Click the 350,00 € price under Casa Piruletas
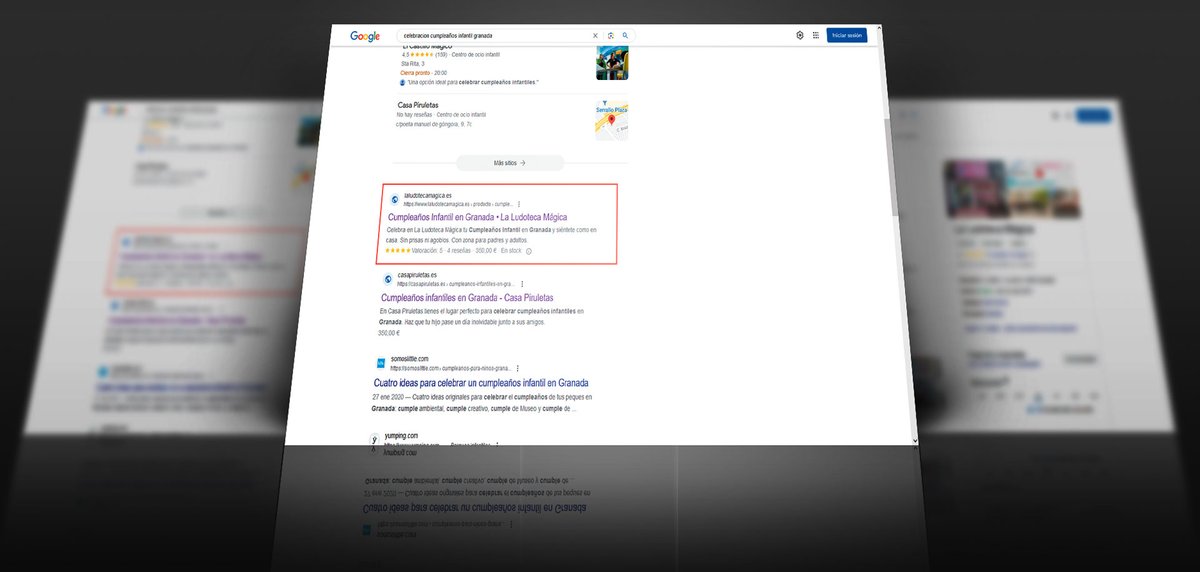1200x572 pixels. coord(389,333)
